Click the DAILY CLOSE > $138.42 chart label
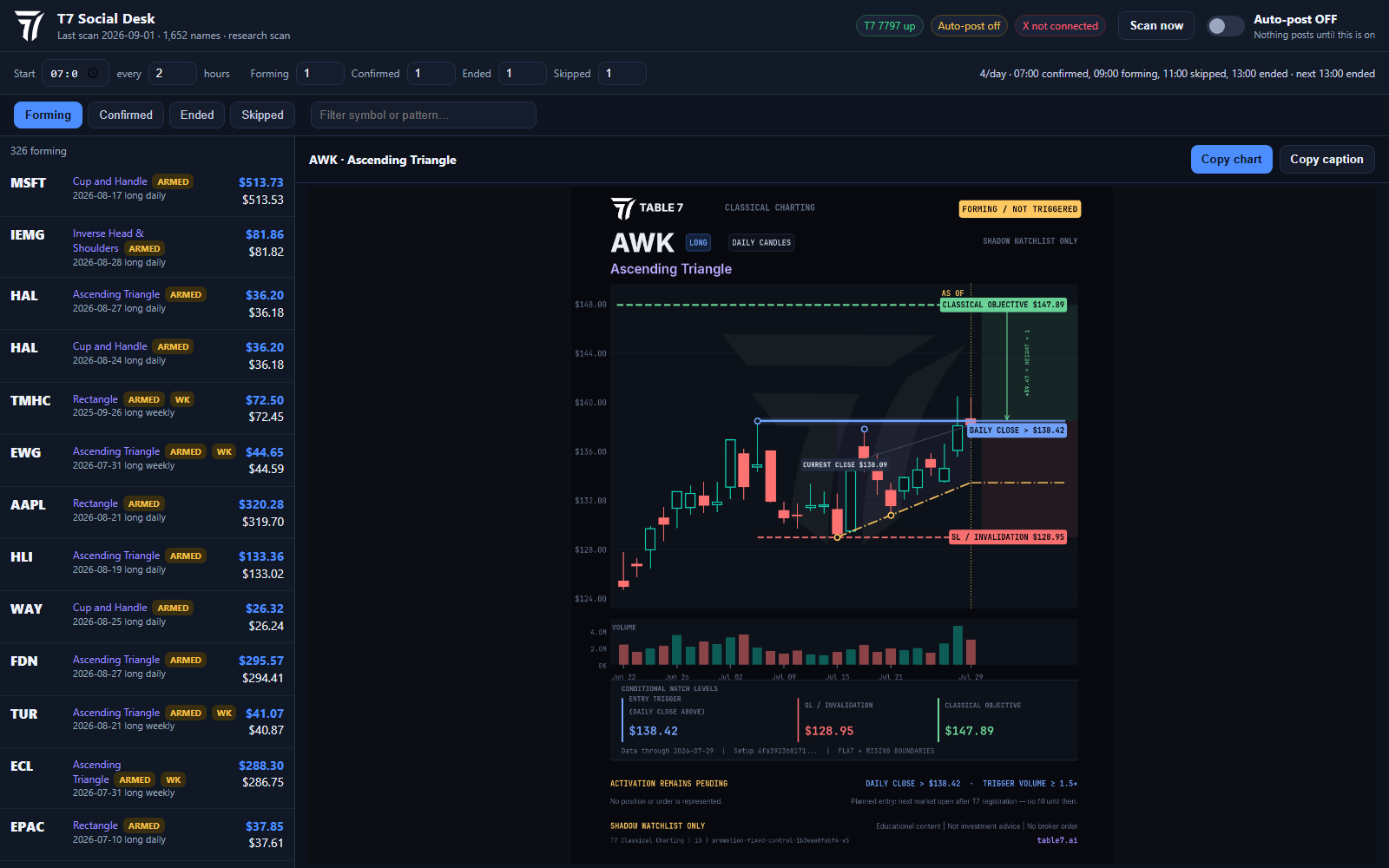The height and width of the screenshot is (868, 1389). pos(1016,431)
